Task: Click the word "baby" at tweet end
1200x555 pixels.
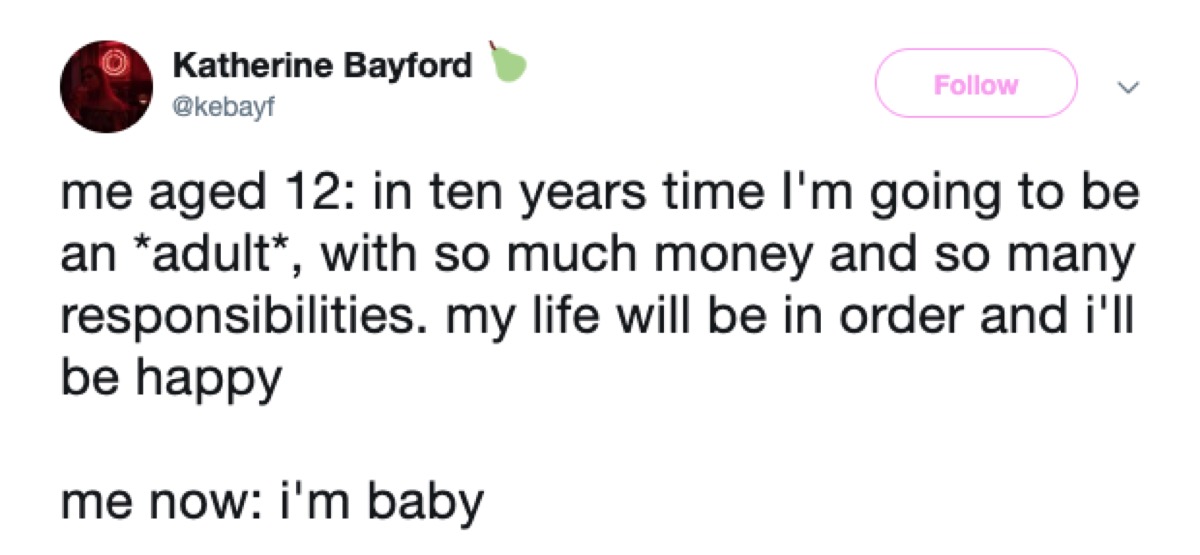Action: pyautogui.click(x=426, y=502)
